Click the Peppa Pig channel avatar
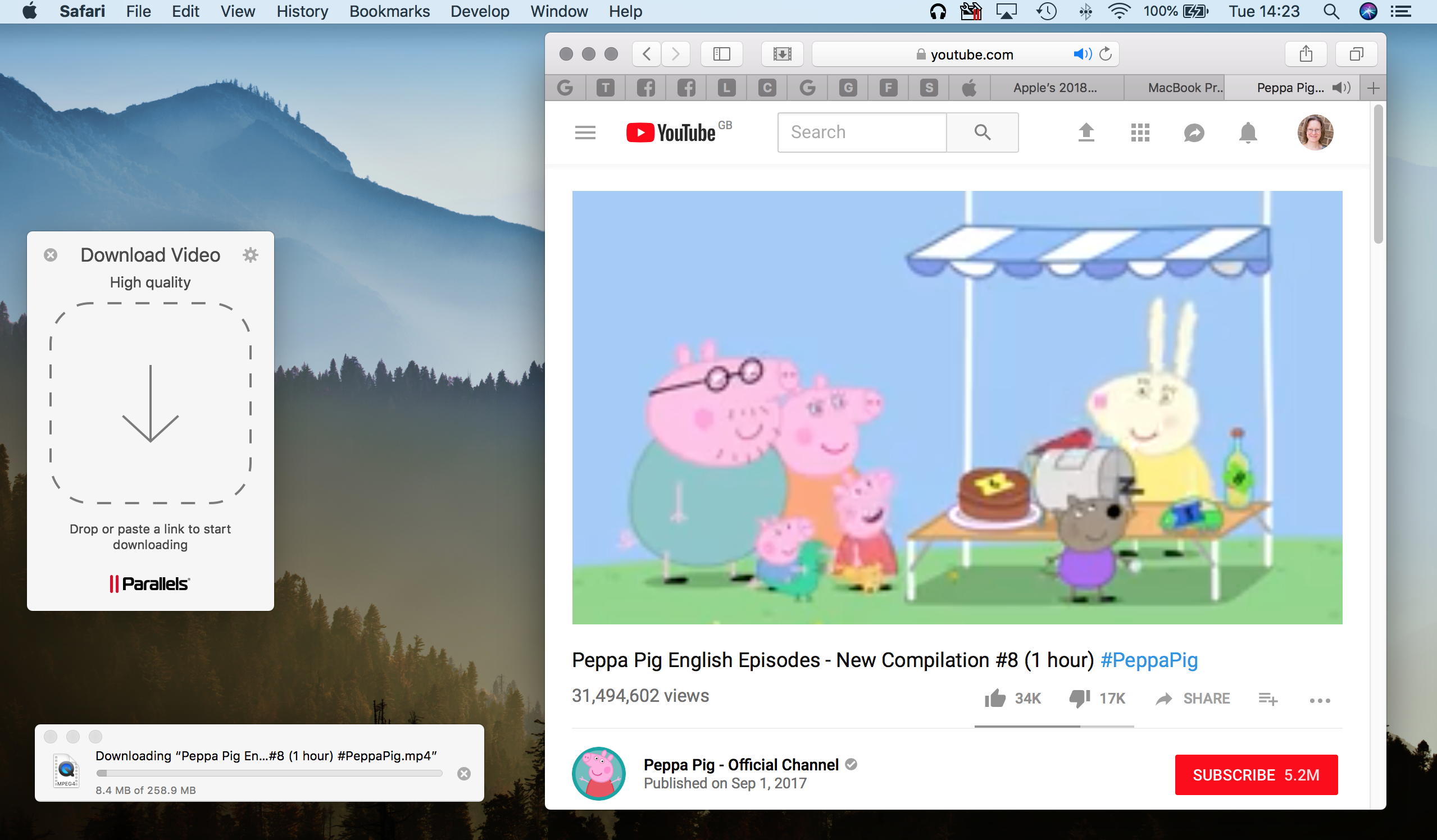Viewport: 1437px width, 840px height. 599,773
